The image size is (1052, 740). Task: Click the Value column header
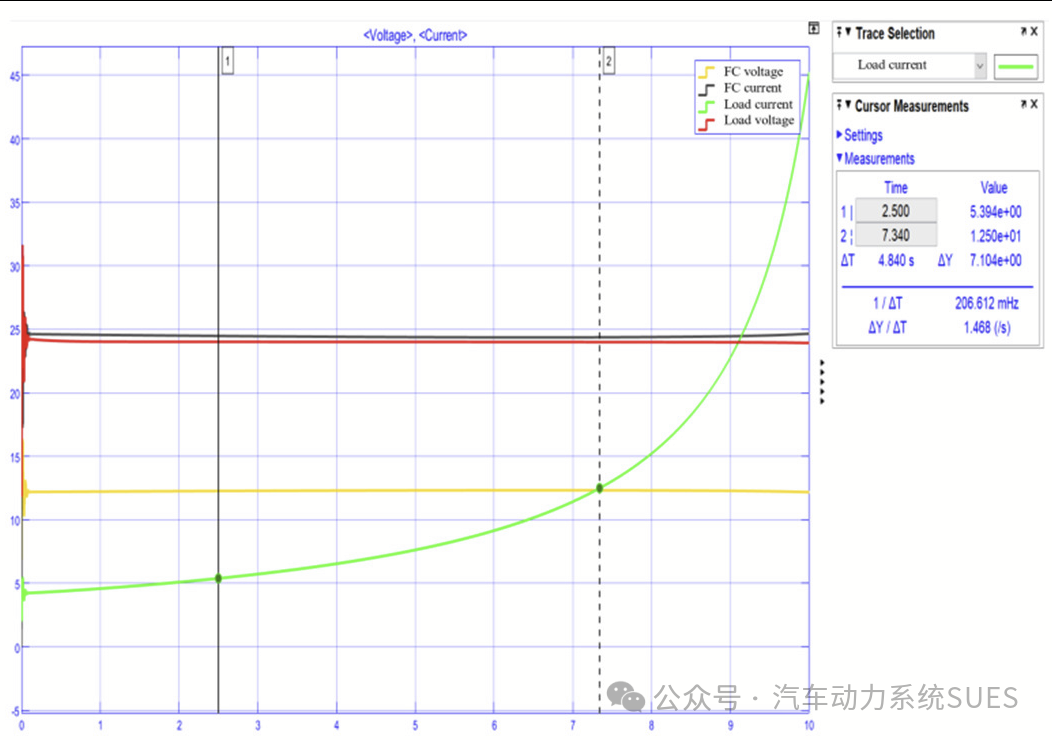994,188
